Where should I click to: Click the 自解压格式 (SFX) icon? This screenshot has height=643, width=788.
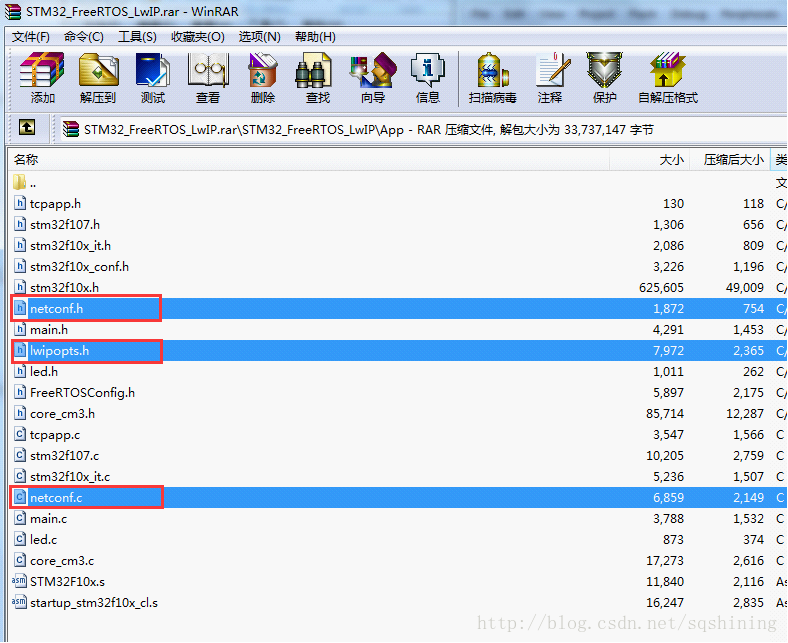pyautogui.click(x=668, y=78)
